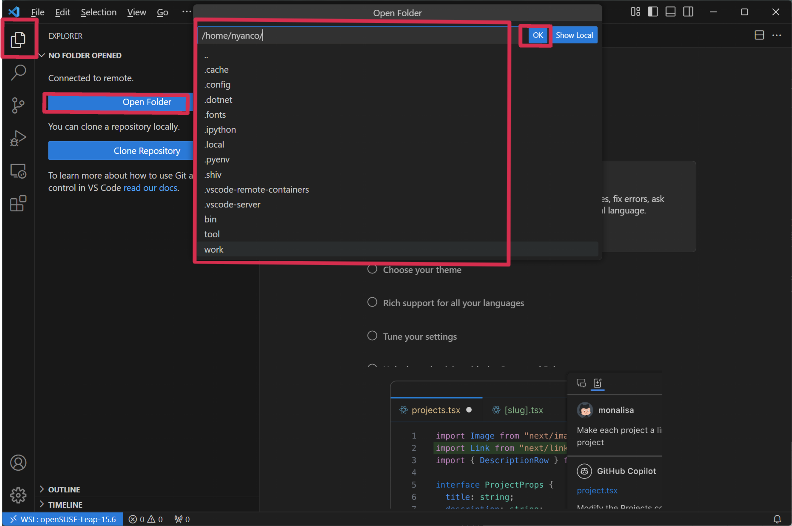This screenshot has width=792, height=526.
Task: Follow the read our docs link
Action: (151, 188)
